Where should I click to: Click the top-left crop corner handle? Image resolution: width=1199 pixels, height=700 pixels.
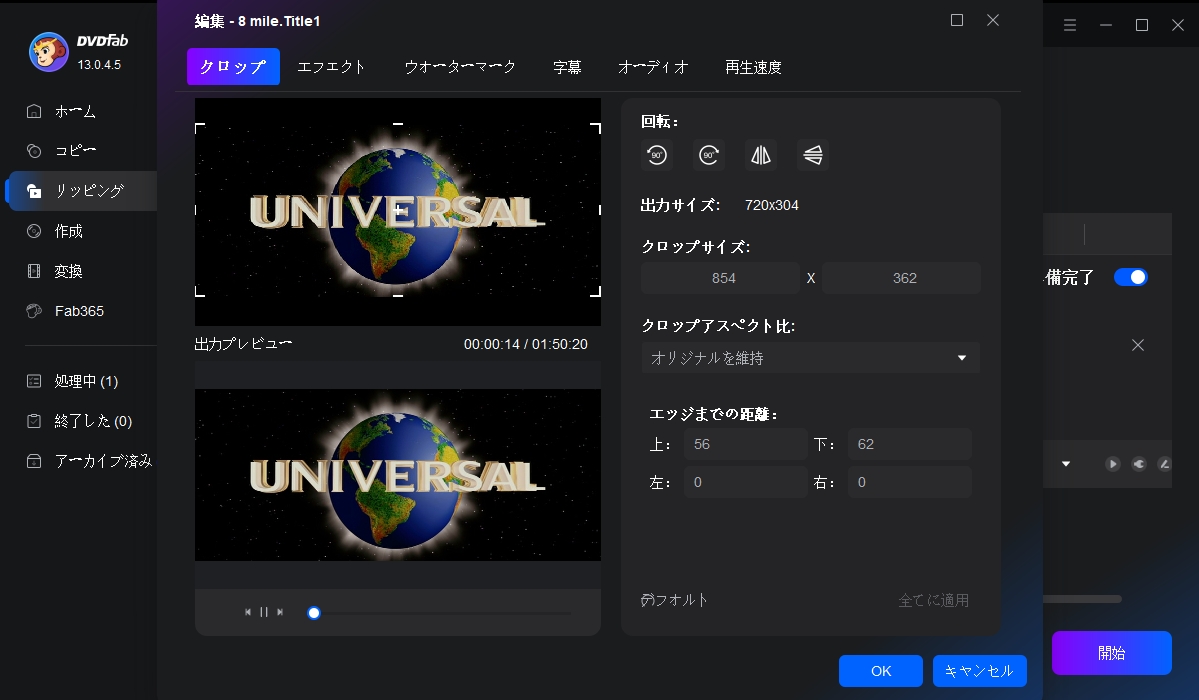click(200, 128)
